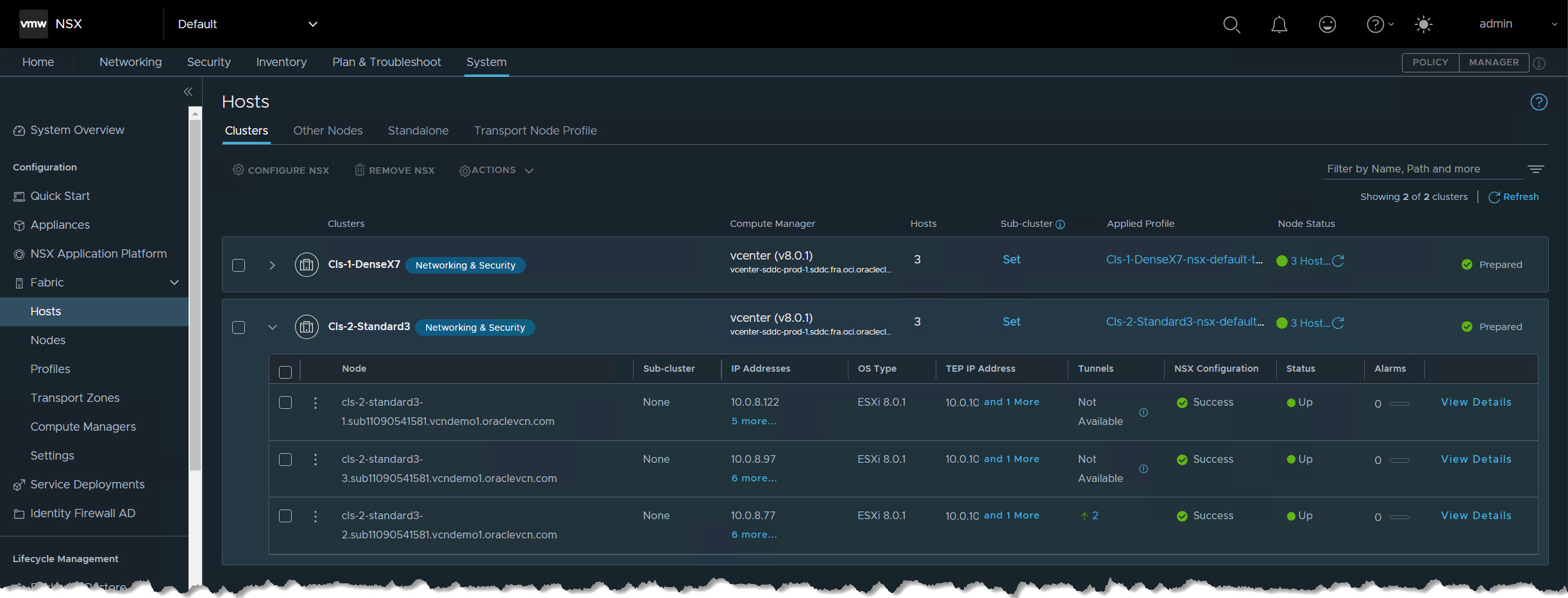Expand the Cls-1-DenseX7 cluster row

coord(272,265)
